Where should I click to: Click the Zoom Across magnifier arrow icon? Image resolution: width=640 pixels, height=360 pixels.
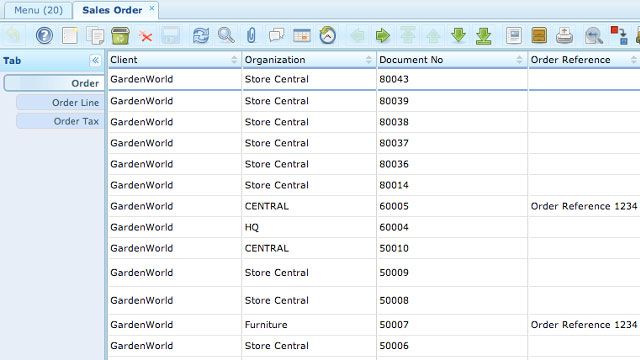tap(593, 36)
